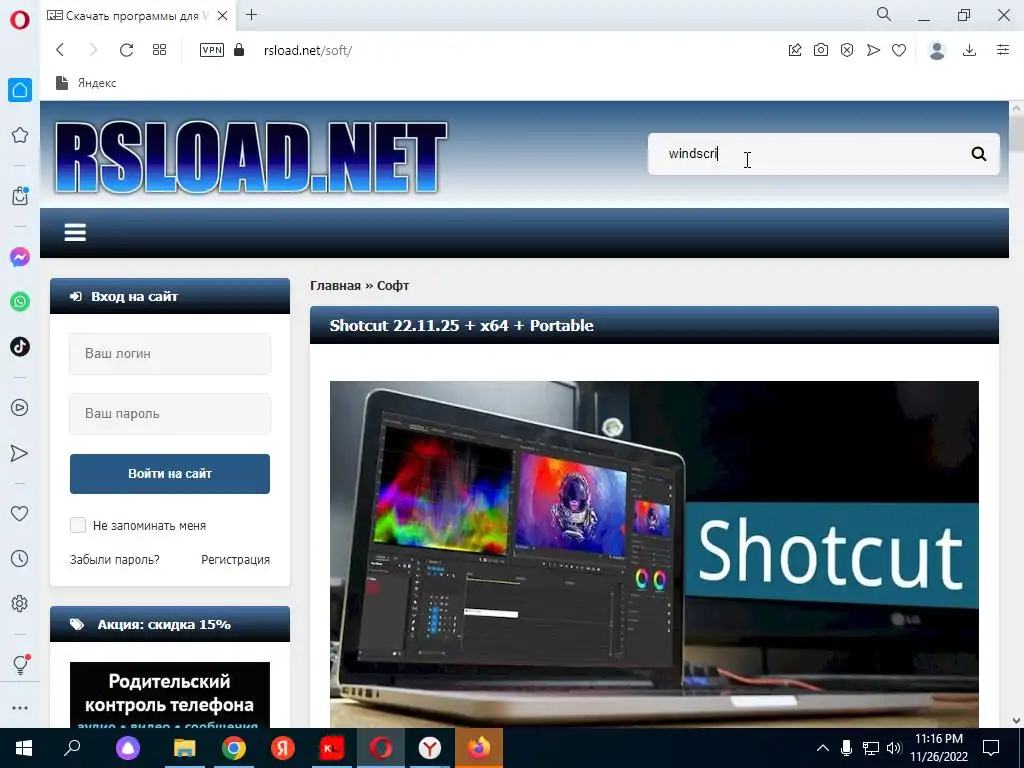Open Shotcut 22.11.25 + x64 + Portable article
Viewport: 1024px width, 768px height.
(461, 325)
